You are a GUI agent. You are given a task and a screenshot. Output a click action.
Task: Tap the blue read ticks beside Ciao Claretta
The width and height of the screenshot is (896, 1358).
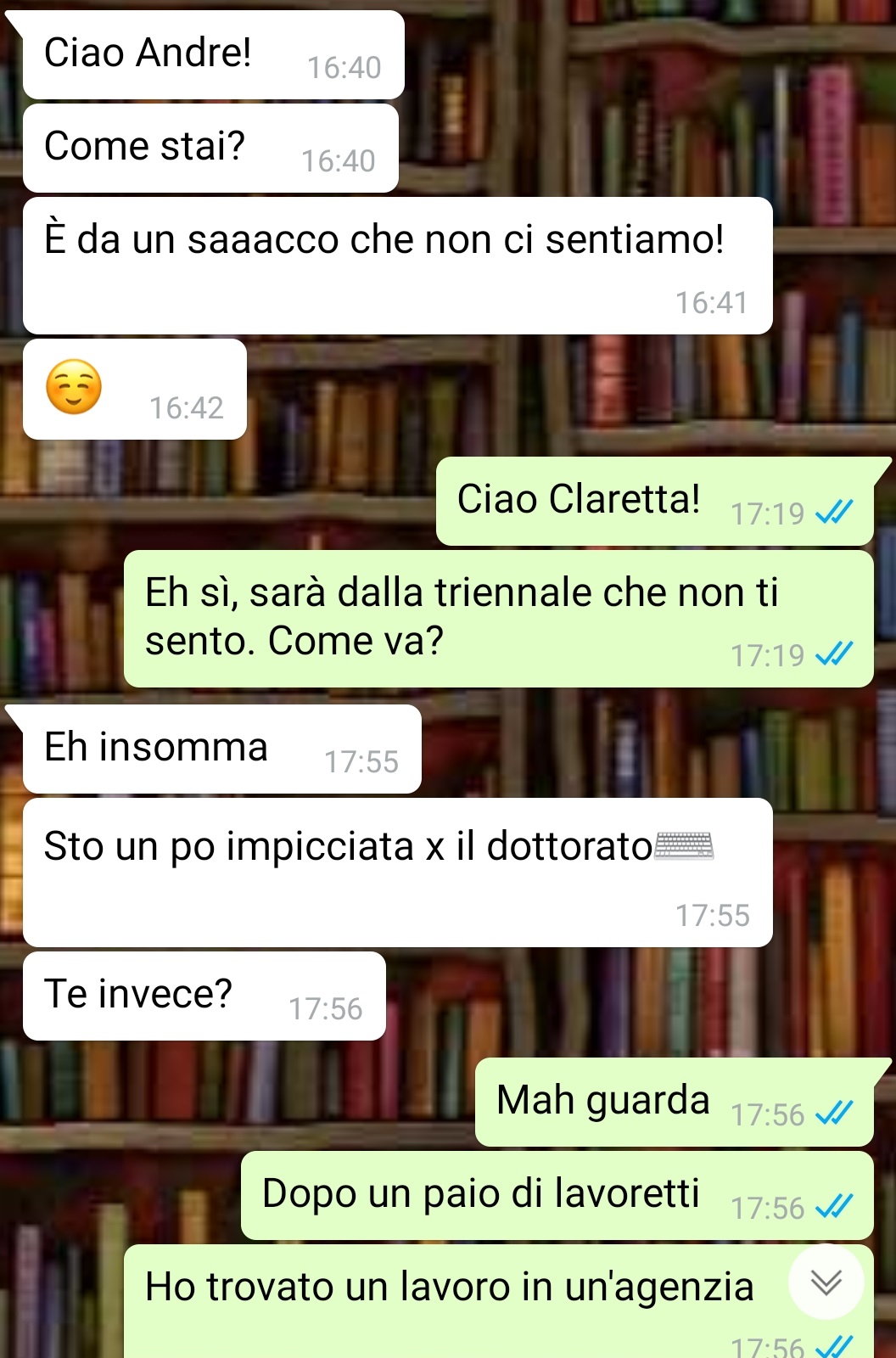833,513
